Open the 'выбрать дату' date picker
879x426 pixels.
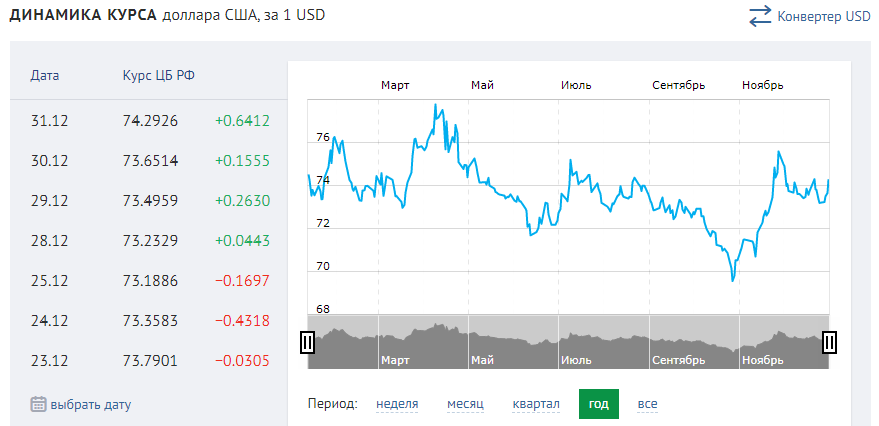click(90, 405)
